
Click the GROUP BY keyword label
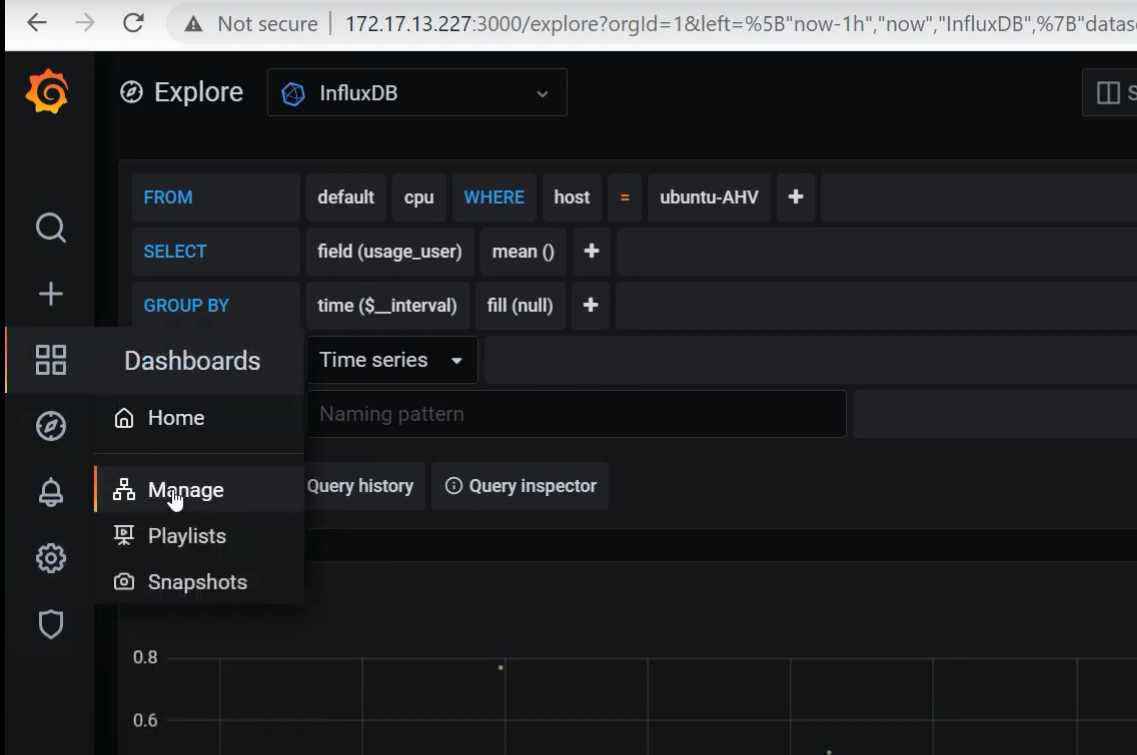(x=186, y=305)
